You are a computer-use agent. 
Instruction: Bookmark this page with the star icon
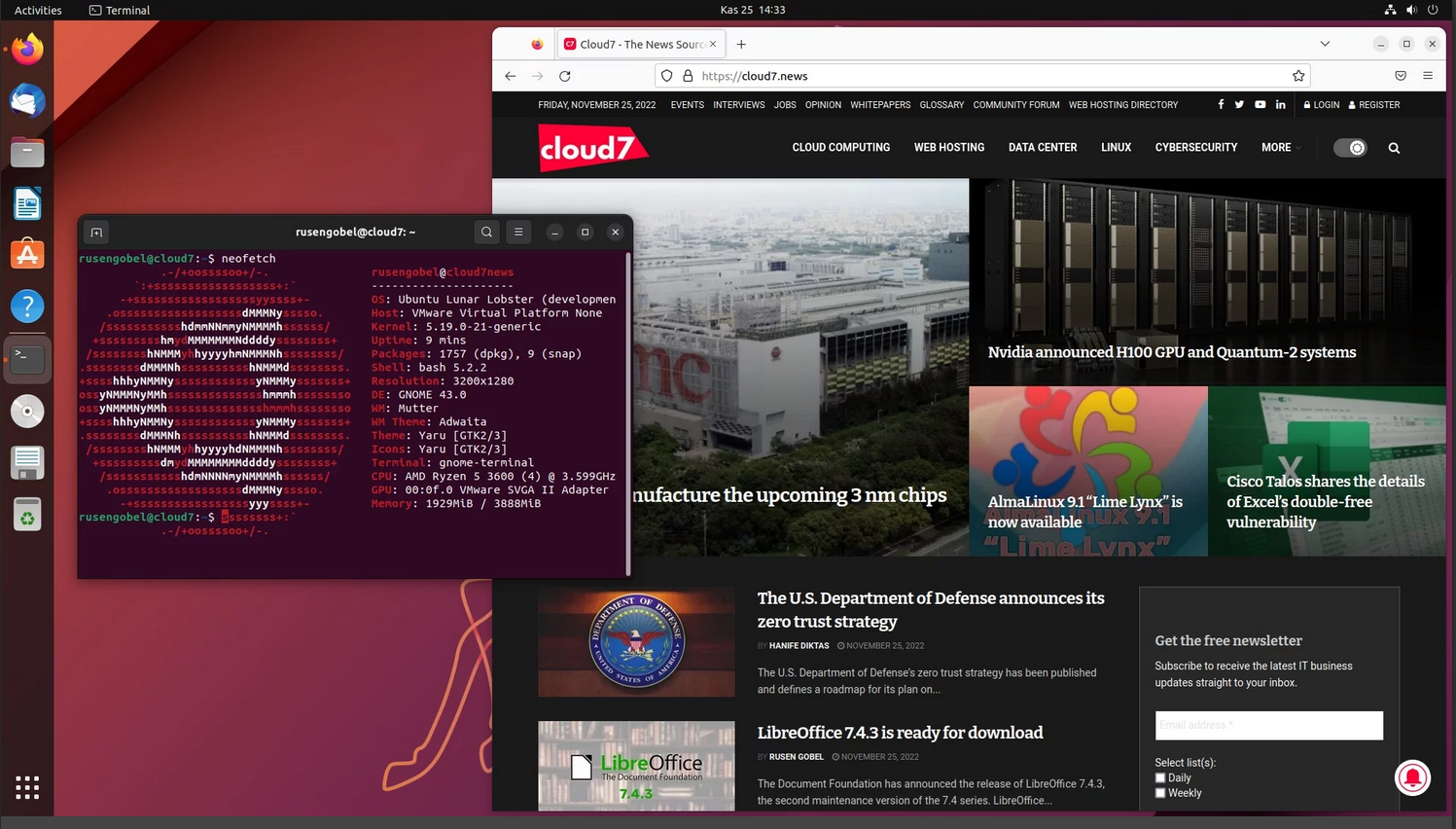pyautogui.click(x=1298, y=76)
